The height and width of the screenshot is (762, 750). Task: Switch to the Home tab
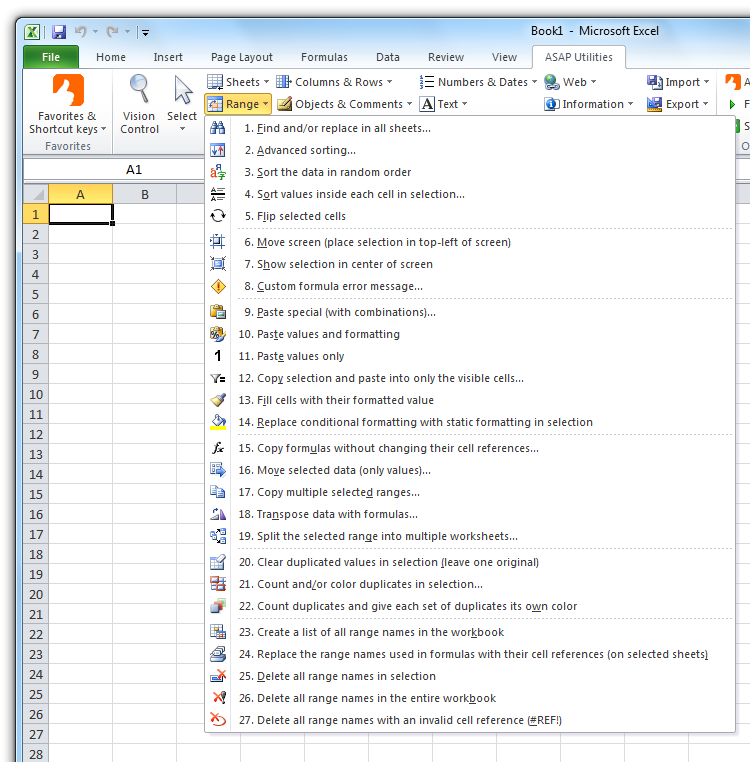click(x=111, y=57)
